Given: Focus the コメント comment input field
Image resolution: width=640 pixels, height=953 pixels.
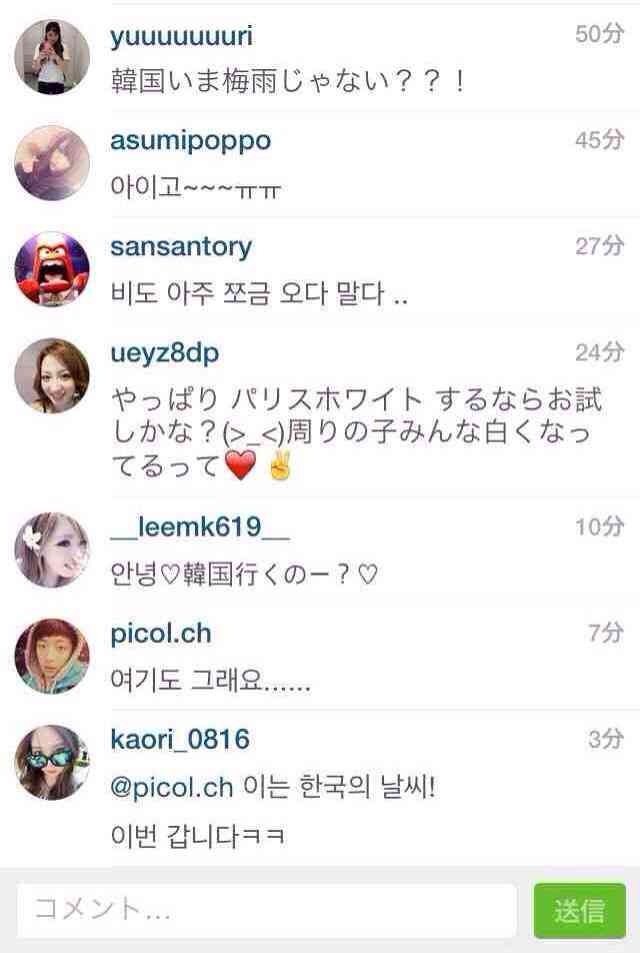Looking at the screenshot, I should click(267, 910).
